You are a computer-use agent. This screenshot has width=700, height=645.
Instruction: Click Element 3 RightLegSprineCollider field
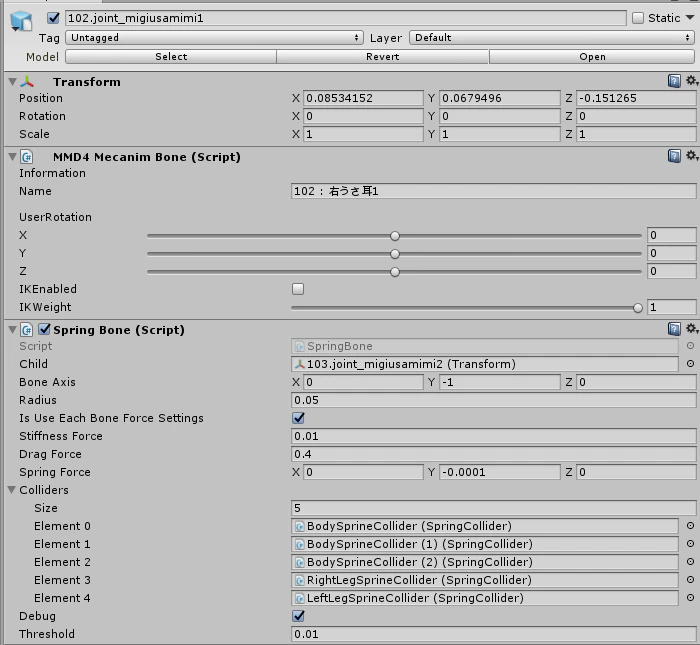point(485,580)
